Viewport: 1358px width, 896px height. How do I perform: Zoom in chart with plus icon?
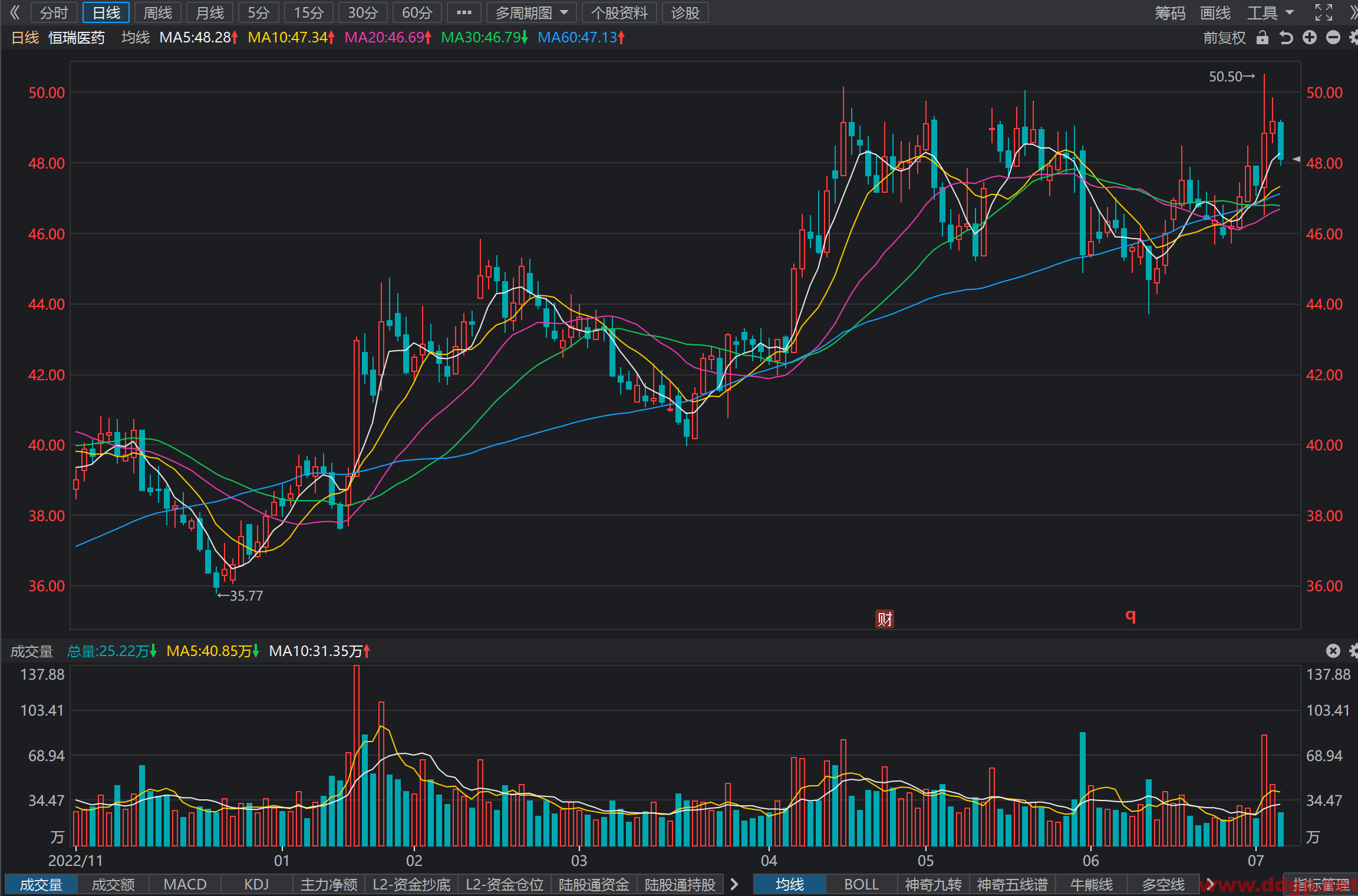(1310, 38)
